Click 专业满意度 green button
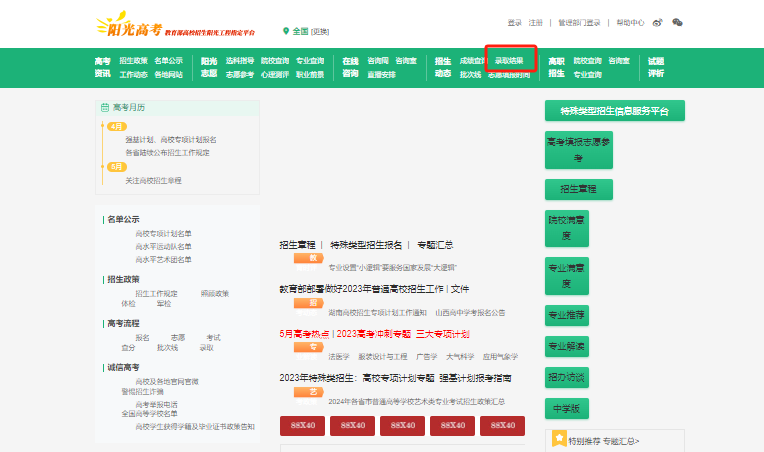The width and height of the screenshot is (764, 452). pyautogui.click(x=567, y=276)
